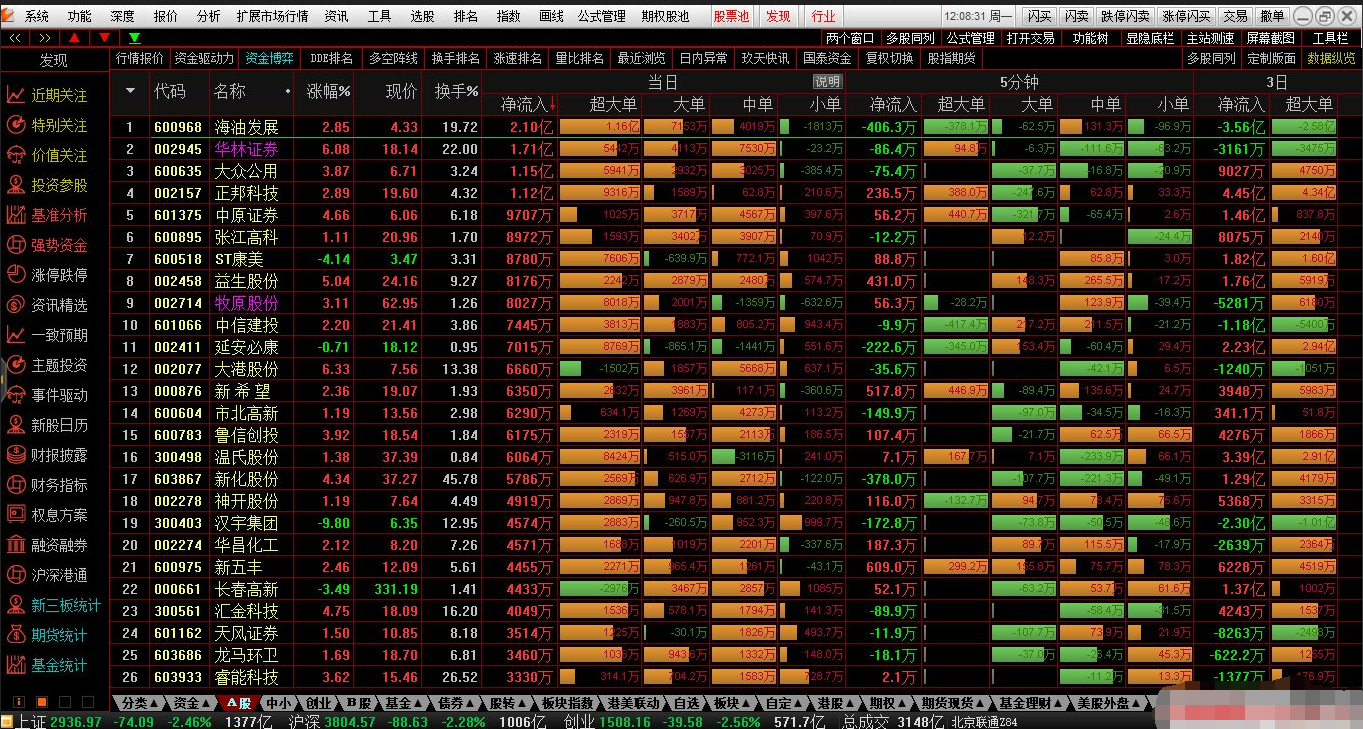Image resolution: width=1363 pixels, height=729 pixels.
Task: Open the 选股 menu
Action: click(x=423, y=16)
